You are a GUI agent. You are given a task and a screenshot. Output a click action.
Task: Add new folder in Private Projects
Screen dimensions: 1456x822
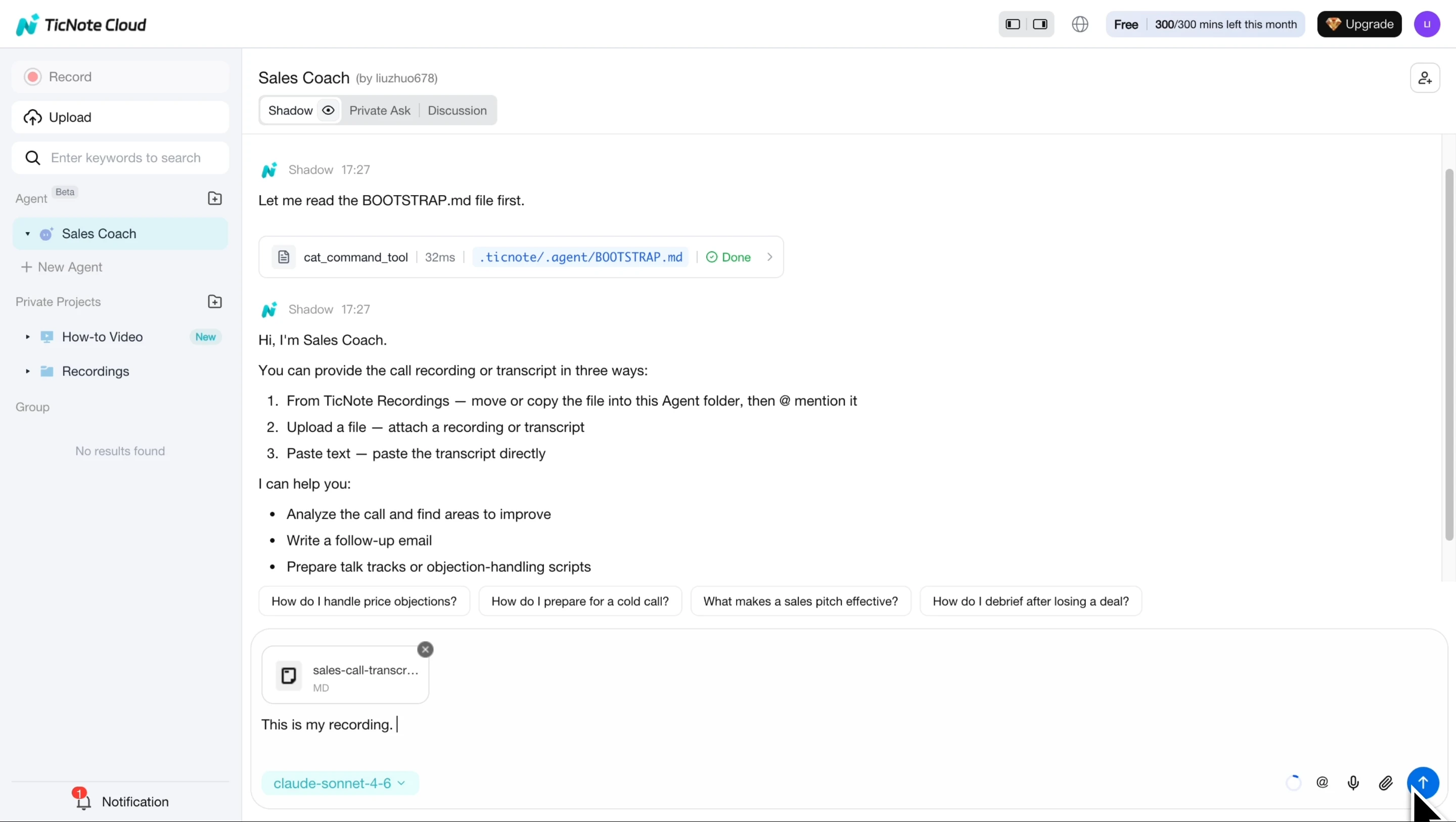click(215, 302)
